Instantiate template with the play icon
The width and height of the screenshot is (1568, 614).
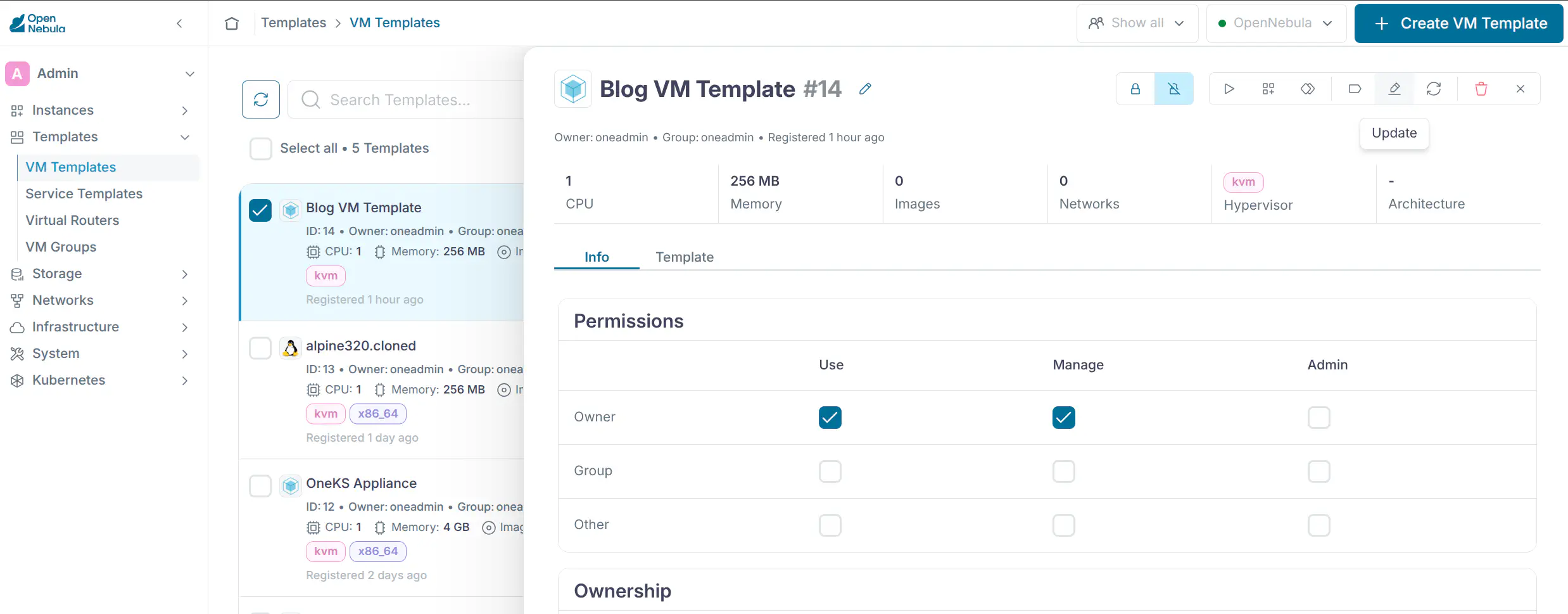coord(1229,89)
